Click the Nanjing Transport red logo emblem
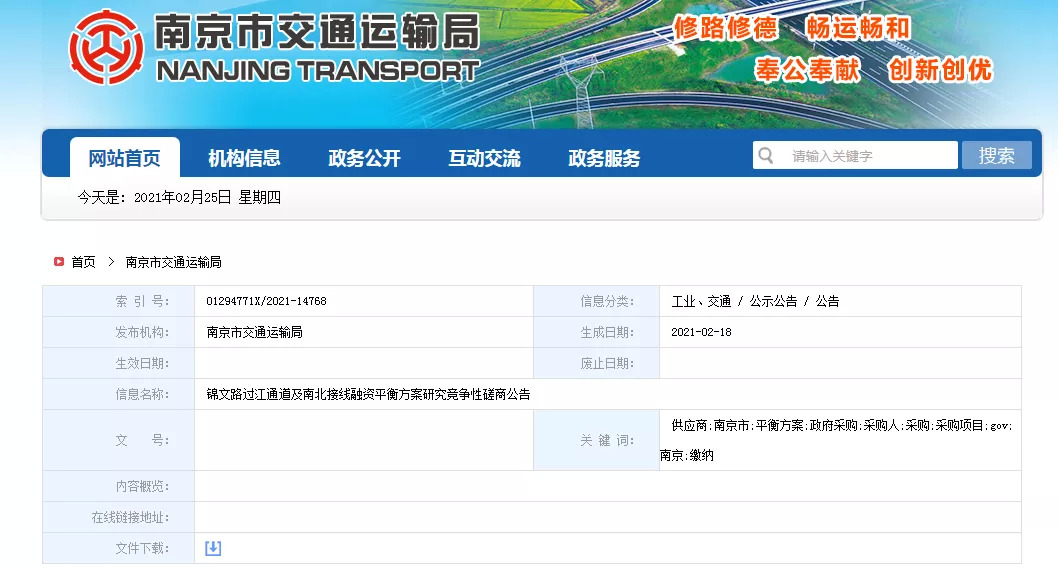This screenshot has width=1058, height=570. point(107,47)
